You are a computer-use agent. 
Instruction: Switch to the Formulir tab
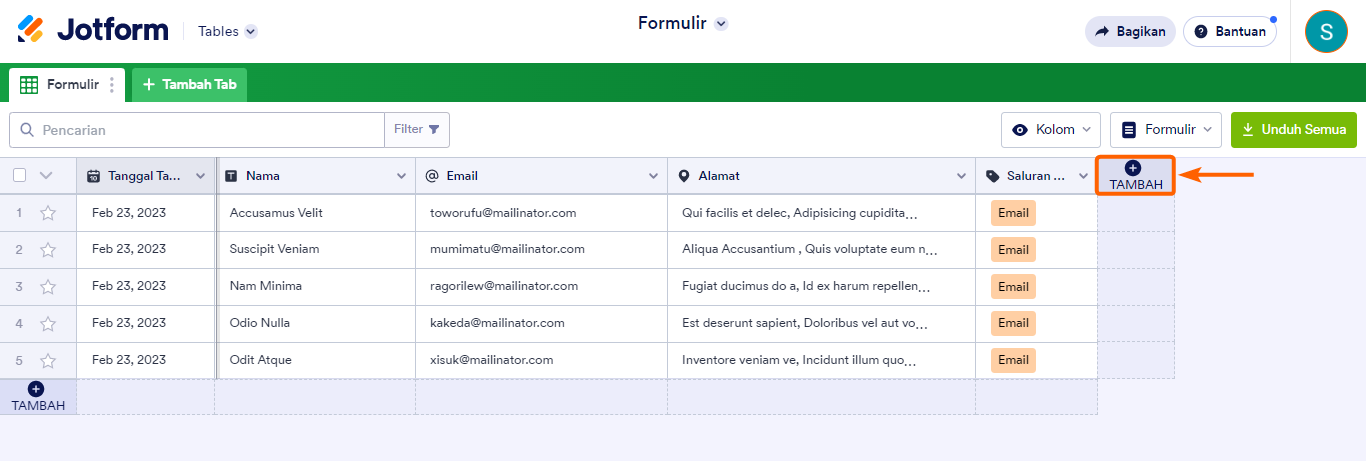[60, 85]
